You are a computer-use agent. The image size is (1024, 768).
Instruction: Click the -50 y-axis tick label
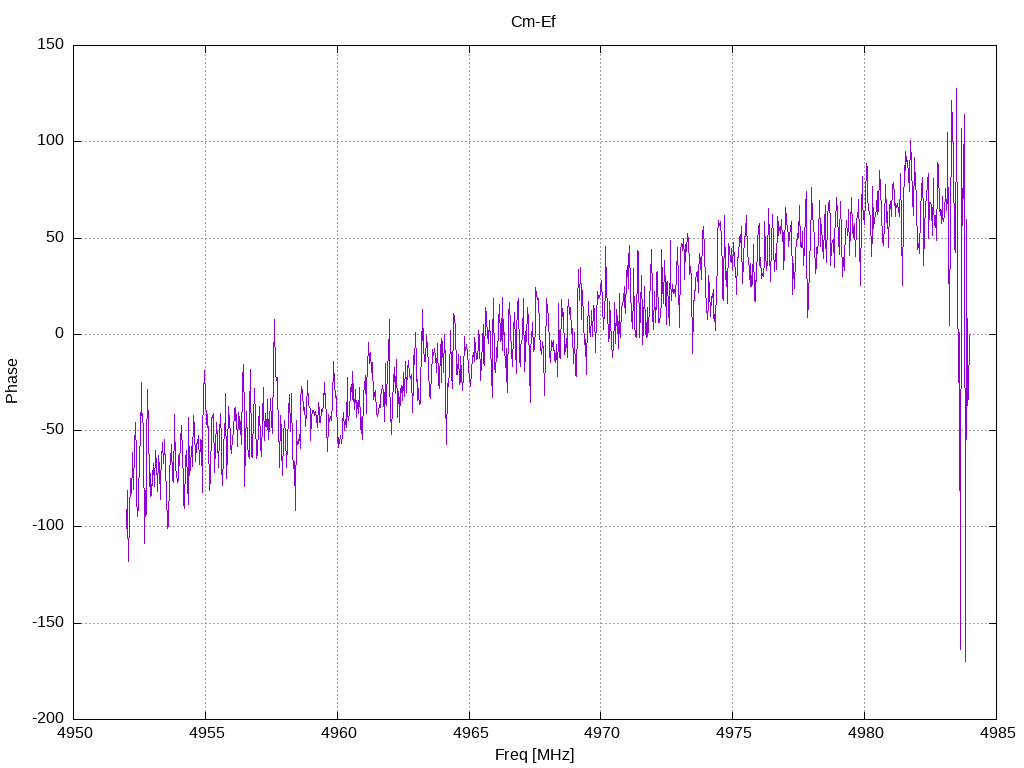tap(52, 430)
